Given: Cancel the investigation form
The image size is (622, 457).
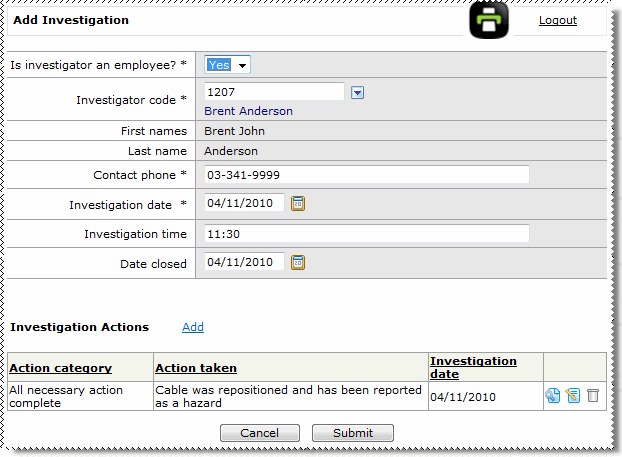Looking at the screenshot, I should click(260, 433).
